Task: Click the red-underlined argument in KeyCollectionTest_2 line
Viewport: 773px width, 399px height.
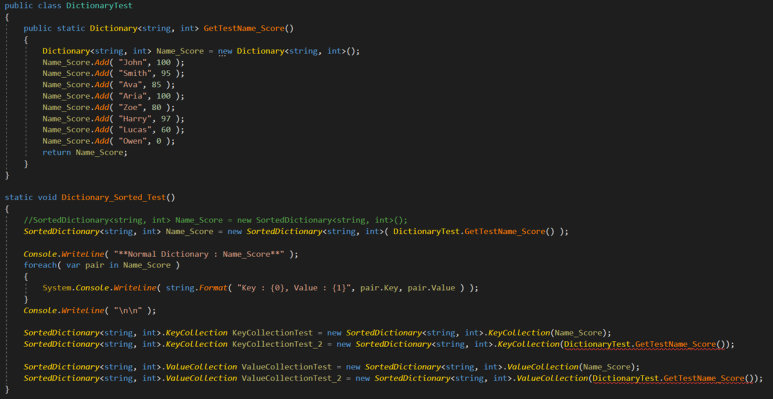Action: [645, 344]
